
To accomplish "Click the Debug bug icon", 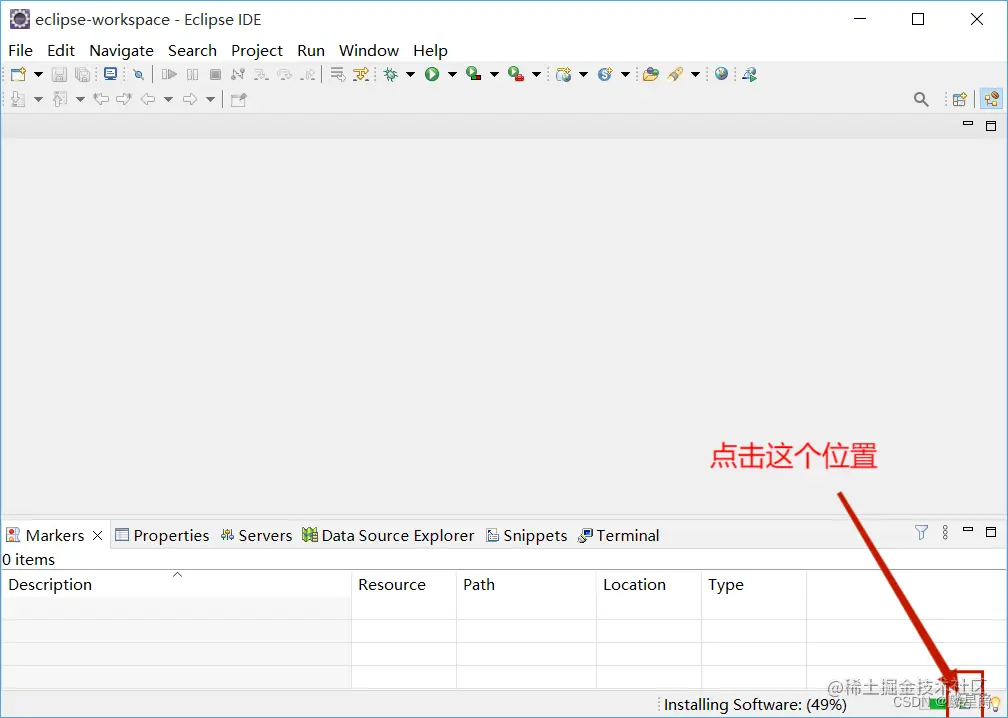I will (390, 75).
